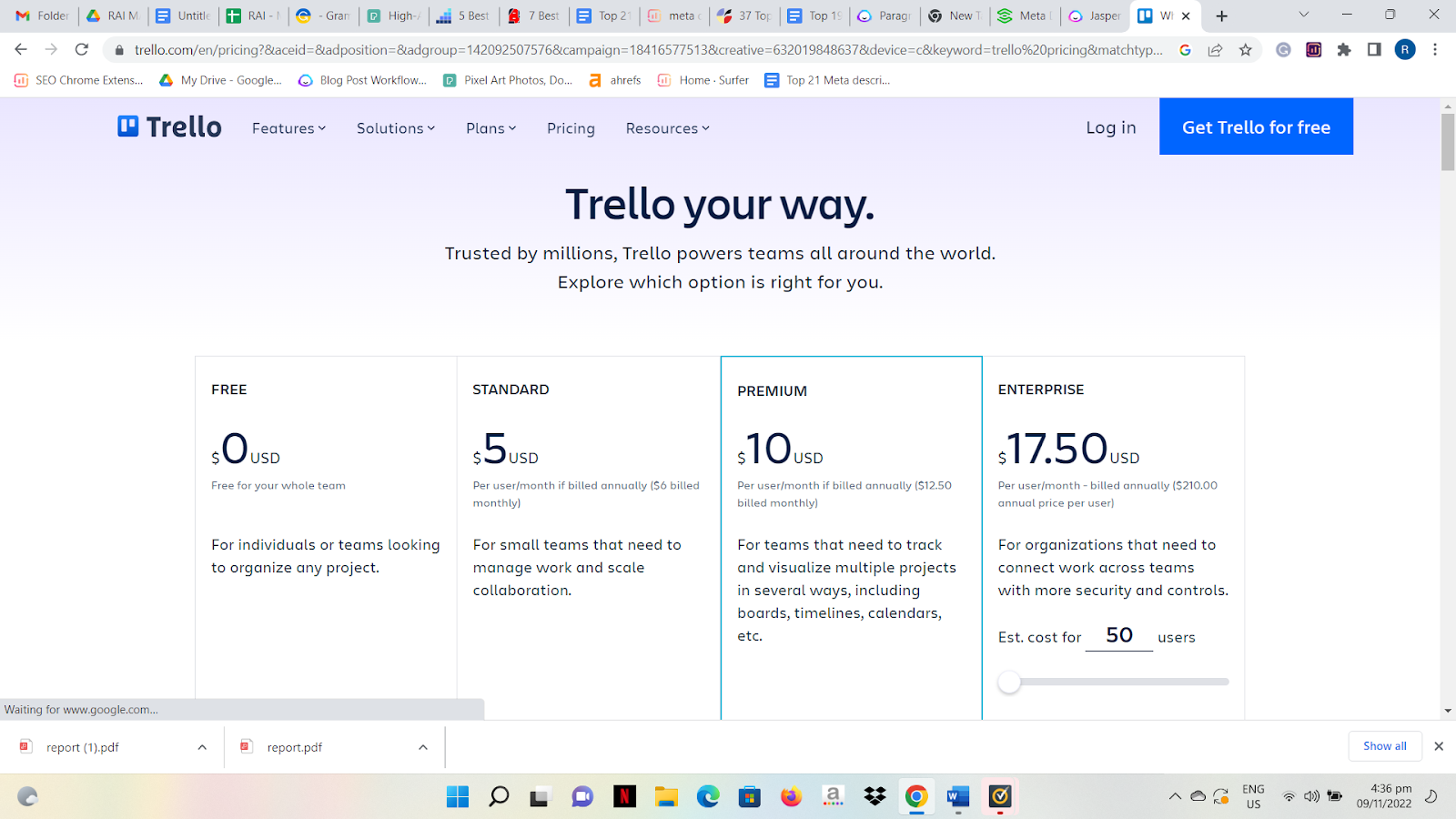The height and width of the screenshot is (819, 1456).
Task: Show hidden system tray icons
Action: pyautogui.click(x=1175, y=797)
